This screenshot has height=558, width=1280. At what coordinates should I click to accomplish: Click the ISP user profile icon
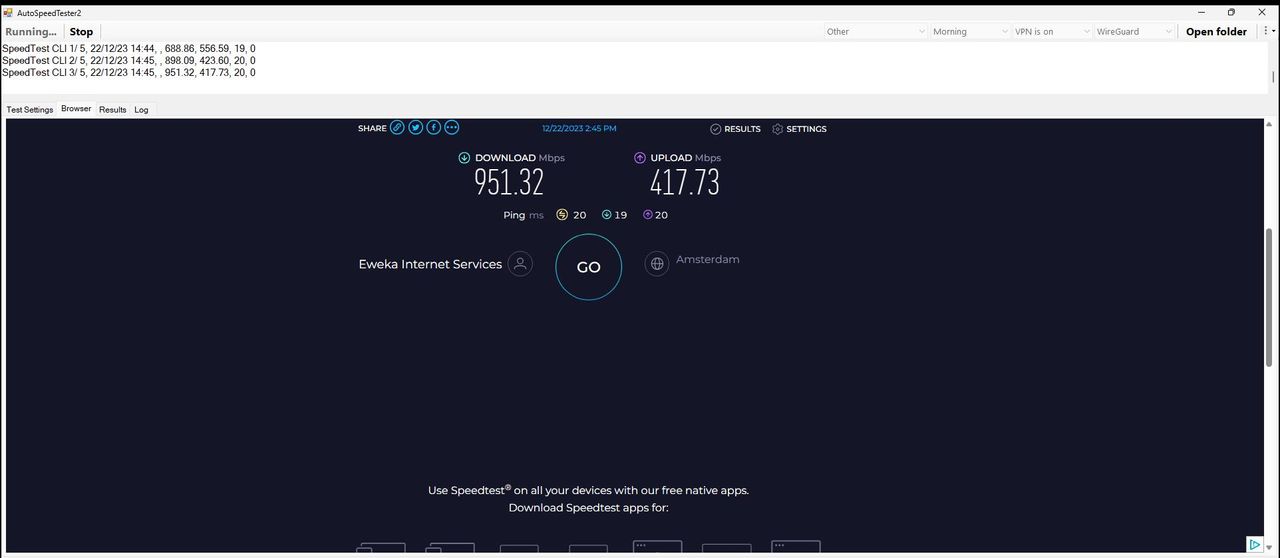tap(520, 264)
